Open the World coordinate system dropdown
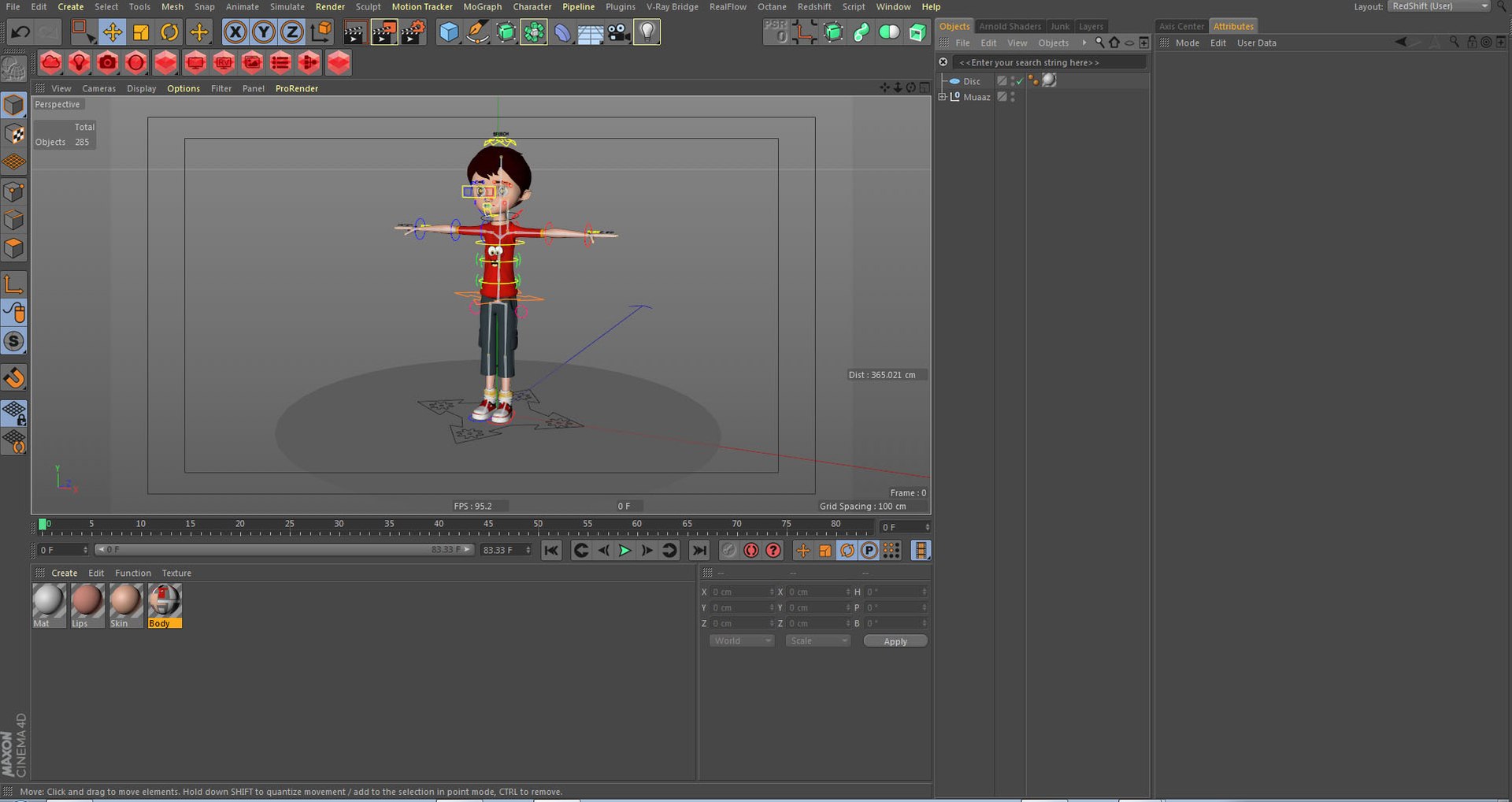1512x802 pixels. click(741, 641)
